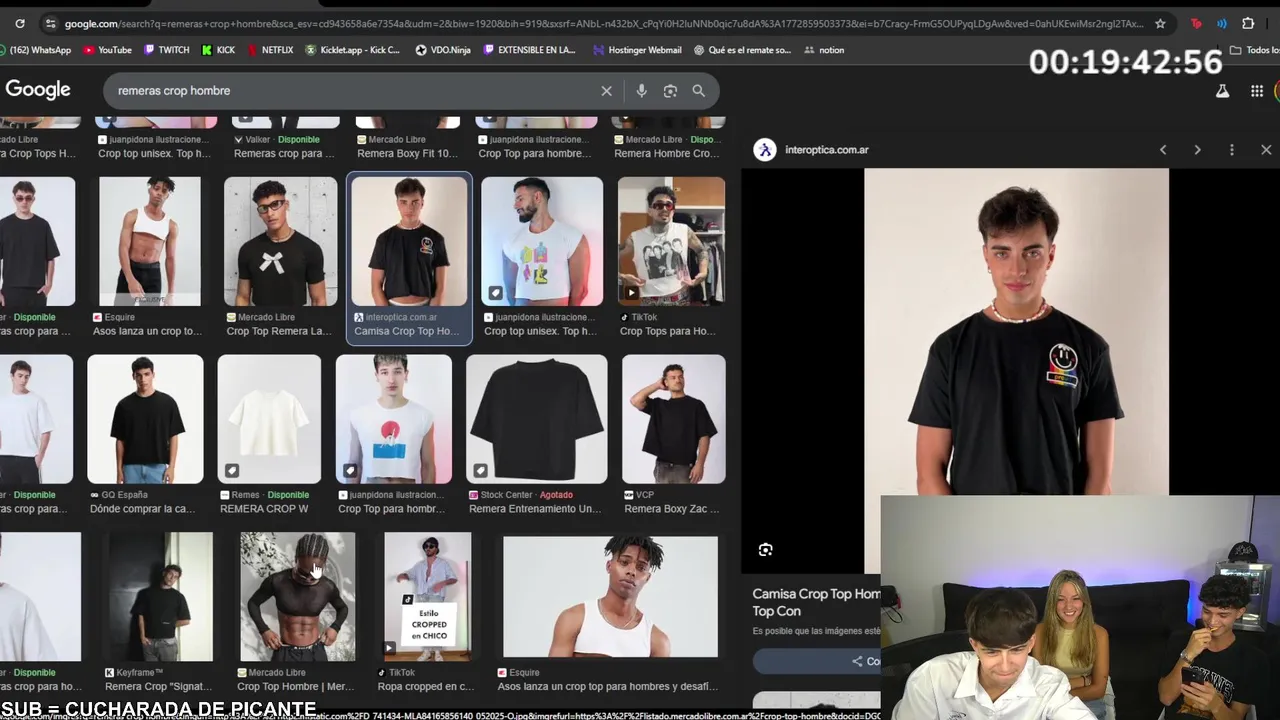This screenshot has height=720, width=1280.
Task: Open interoptica.com.ar link in preview header
Action: pos(827,150)
